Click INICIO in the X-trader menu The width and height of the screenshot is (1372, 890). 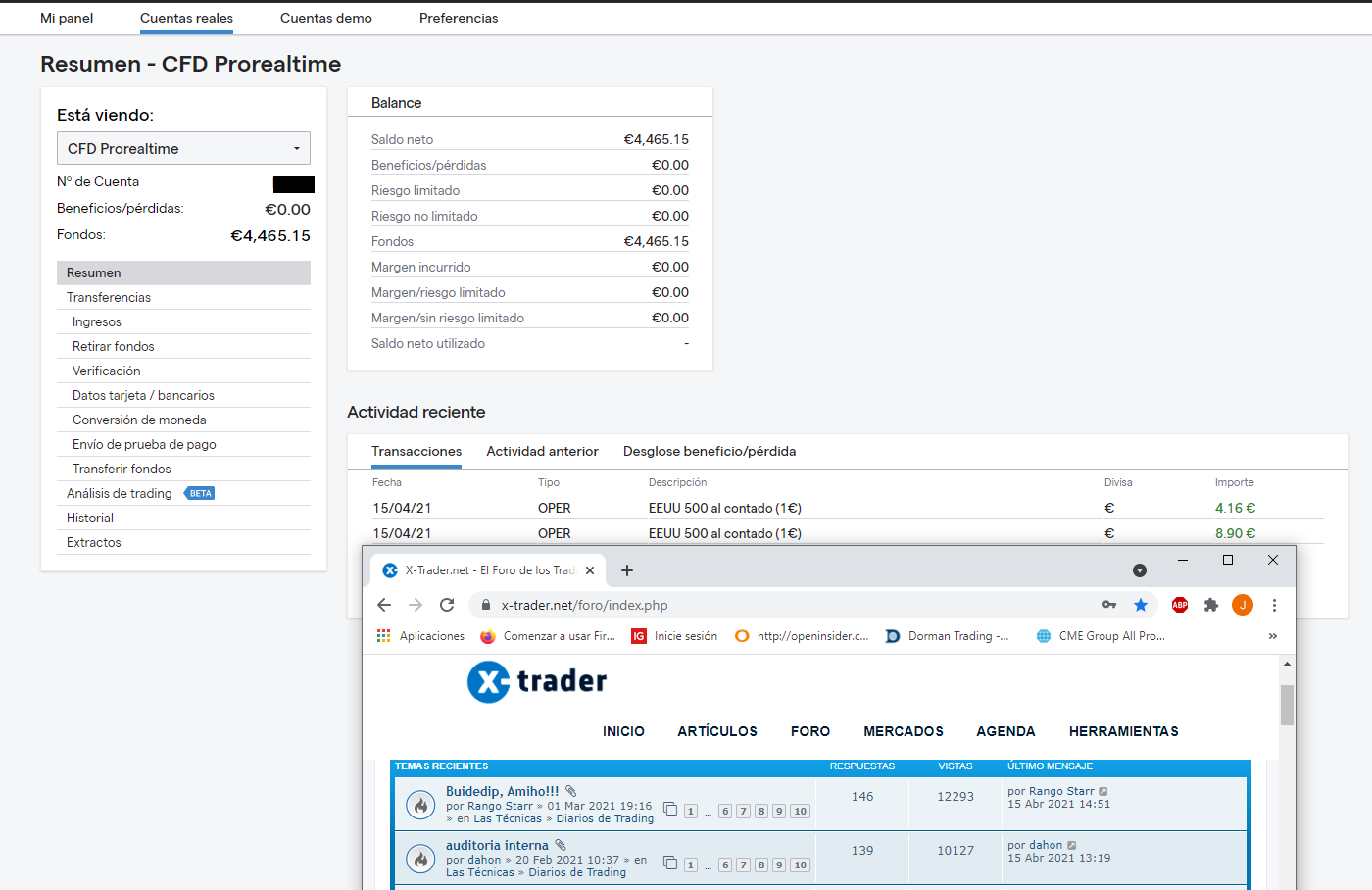623,731
